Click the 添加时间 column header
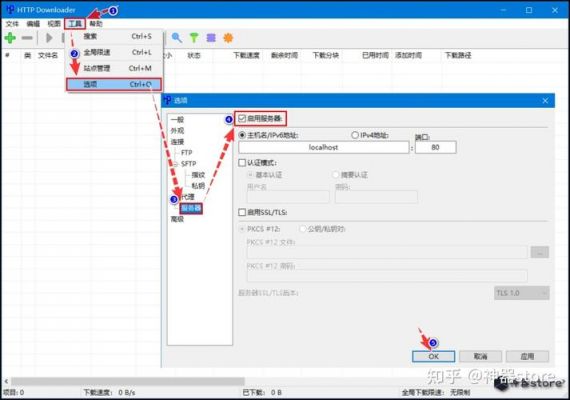Viewport: 570px width, 400px height. click(408, 55)
